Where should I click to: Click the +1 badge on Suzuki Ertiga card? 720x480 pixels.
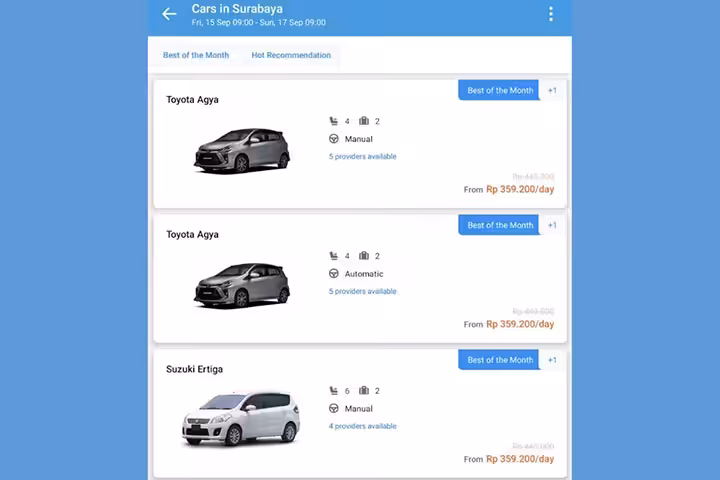(552, 360)
